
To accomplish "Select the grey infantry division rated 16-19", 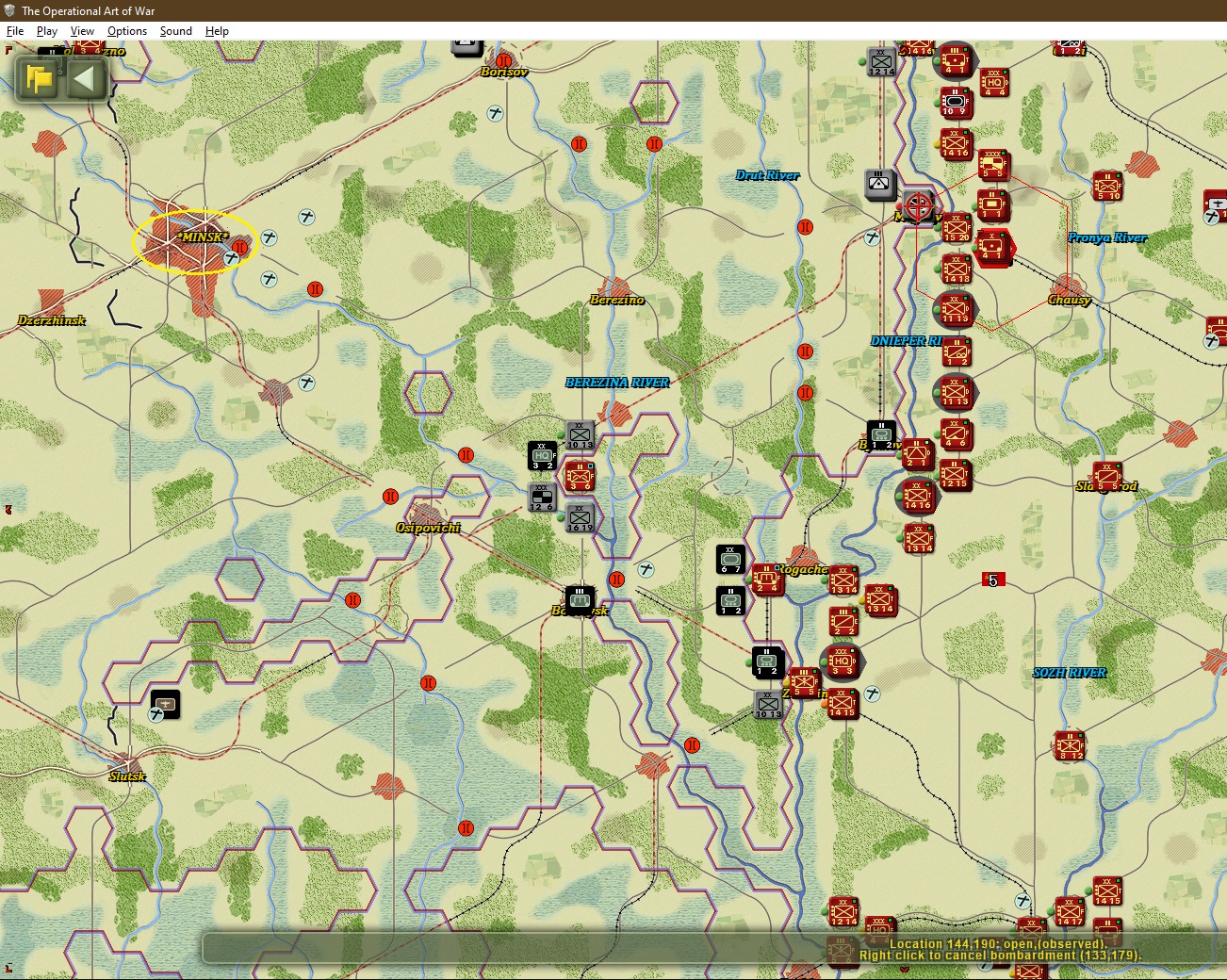I will [x=581, y=517].
